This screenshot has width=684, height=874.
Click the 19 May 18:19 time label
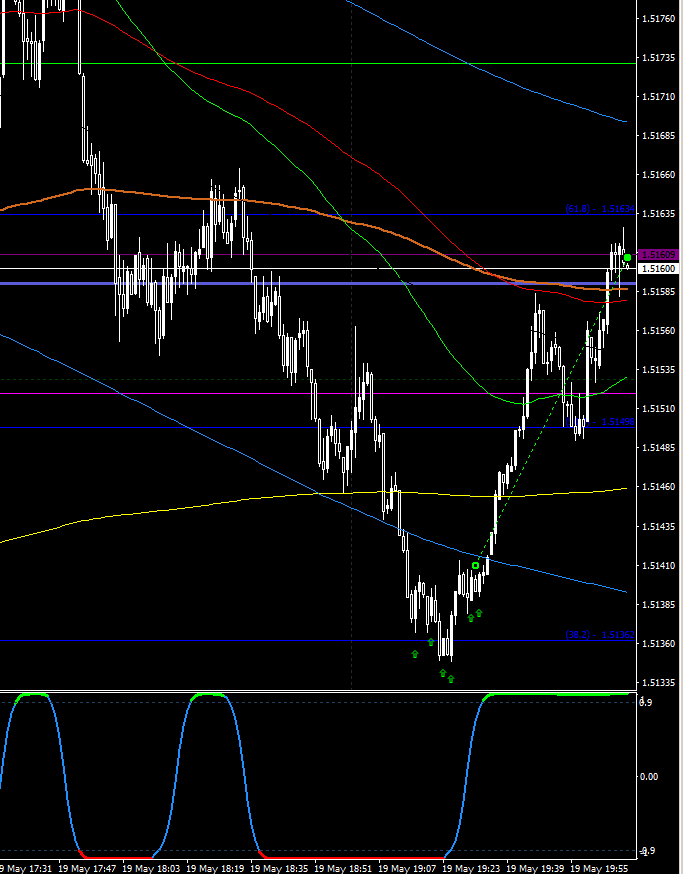pos(216,868)
